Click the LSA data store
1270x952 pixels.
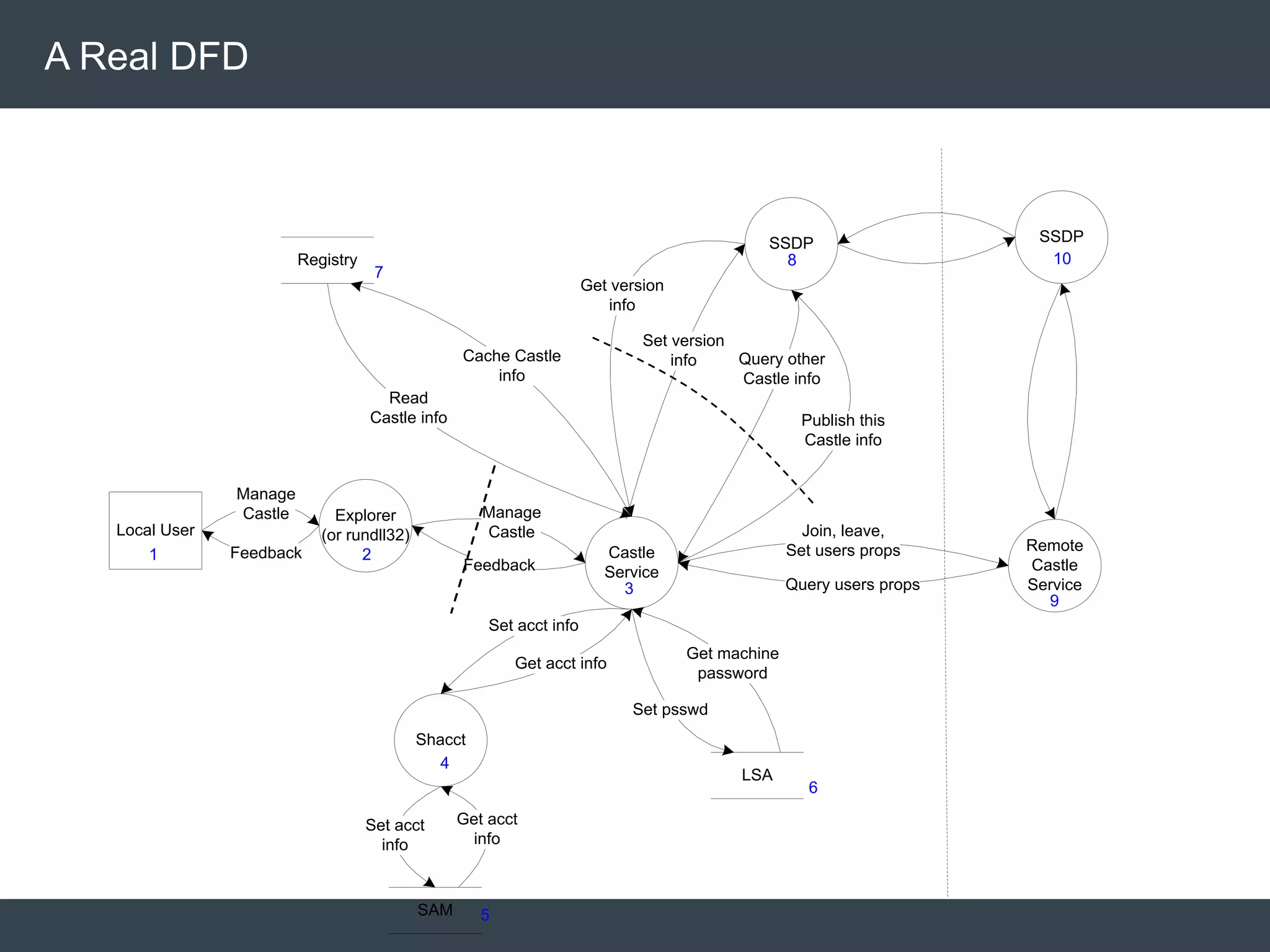point(757,775)
